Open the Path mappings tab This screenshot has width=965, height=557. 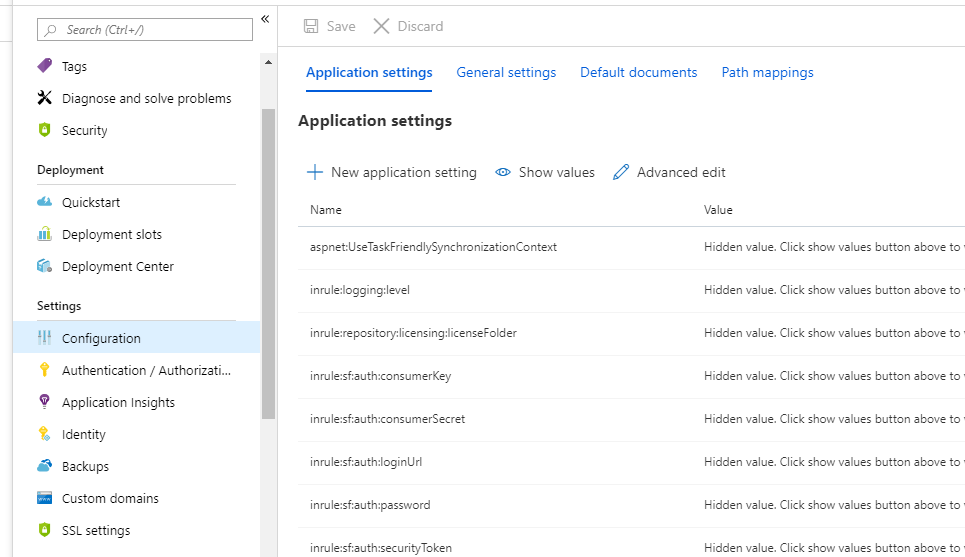pyautogui.click(x=767, y=72)
